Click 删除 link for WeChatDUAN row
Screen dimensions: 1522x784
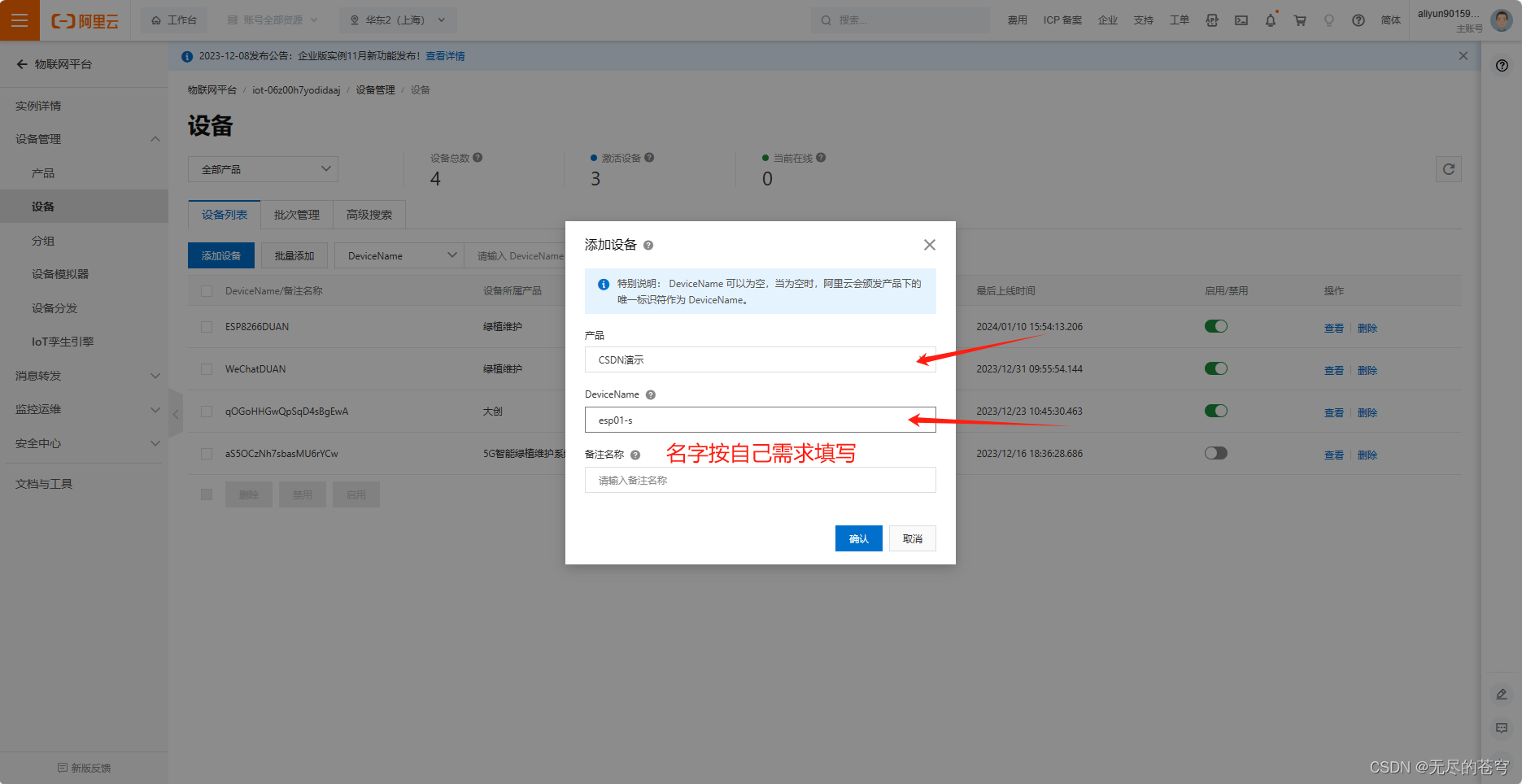point(1367,371)
